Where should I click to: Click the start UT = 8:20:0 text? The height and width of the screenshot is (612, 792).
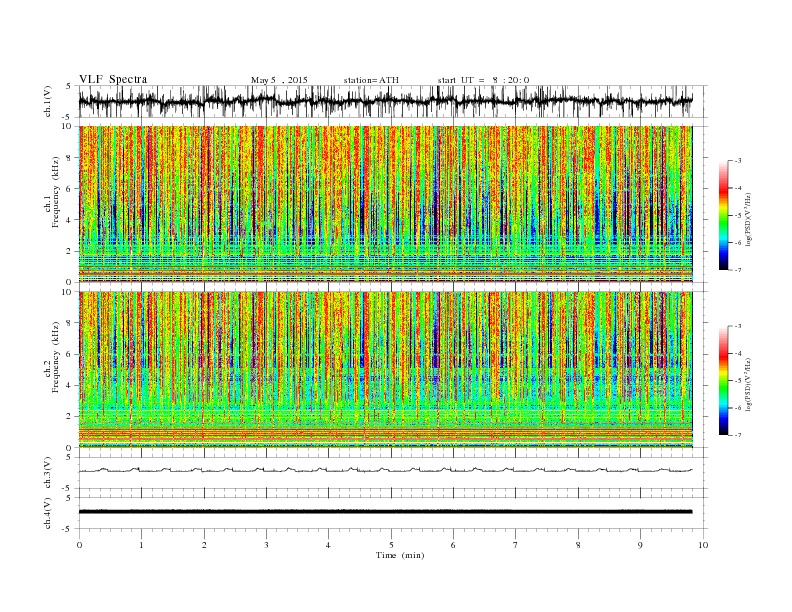coord(483,80)
